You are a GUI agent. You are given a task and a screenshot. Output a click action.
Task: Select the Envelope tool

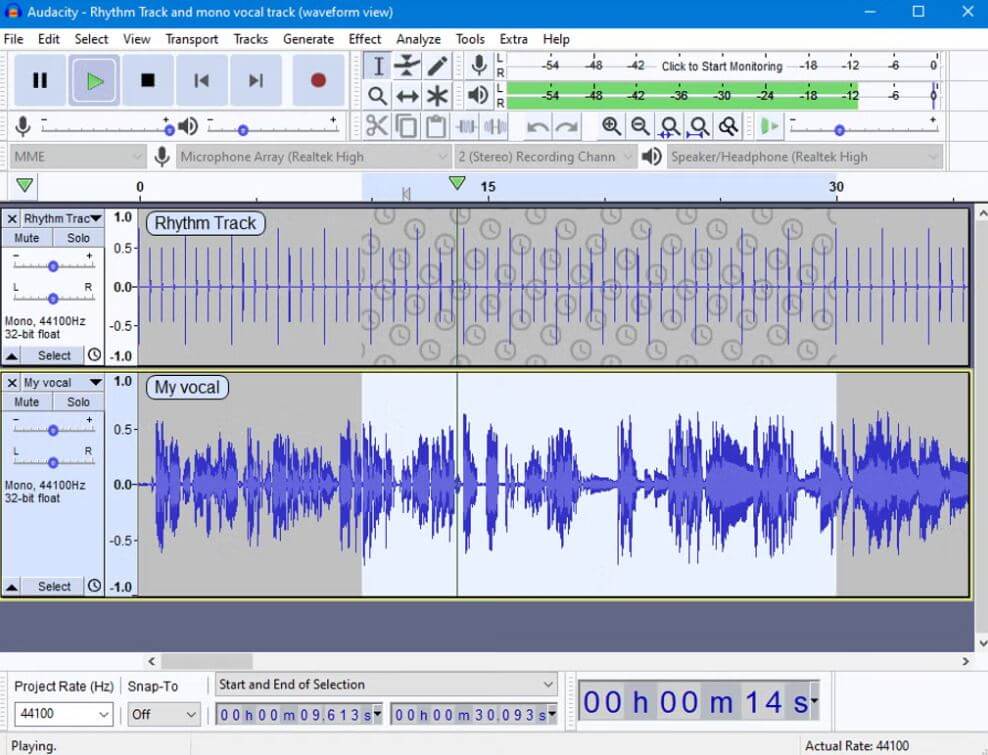(x=407, y=66)
